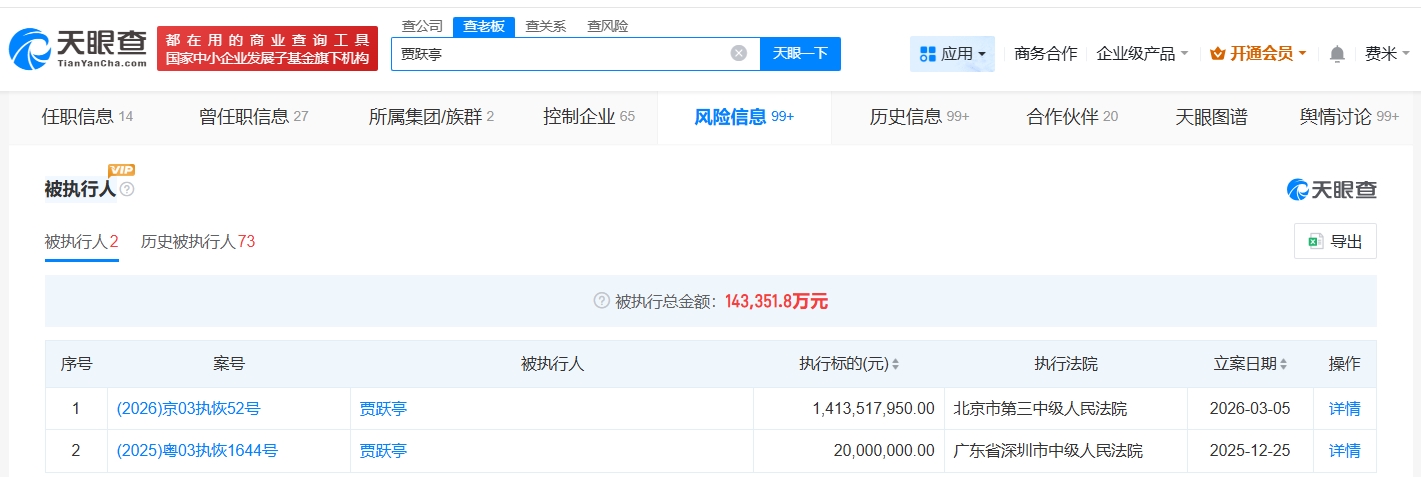This screenshot has height=477, width=1421.
Task: Click the 商务合作 link
Action: pos(1045,54)
